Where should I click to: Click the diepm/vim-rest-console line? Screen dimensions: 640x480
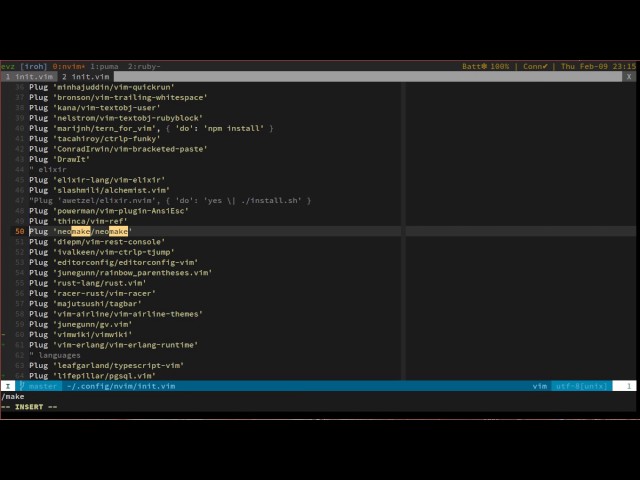pyautogui.click(x=97, y=242)
